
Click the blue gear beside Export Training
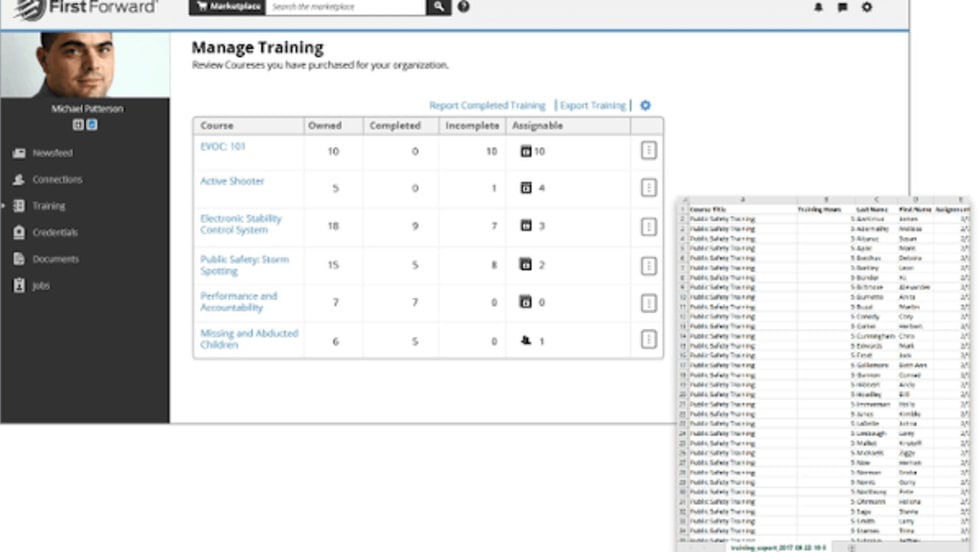click(x=645, y=105)
